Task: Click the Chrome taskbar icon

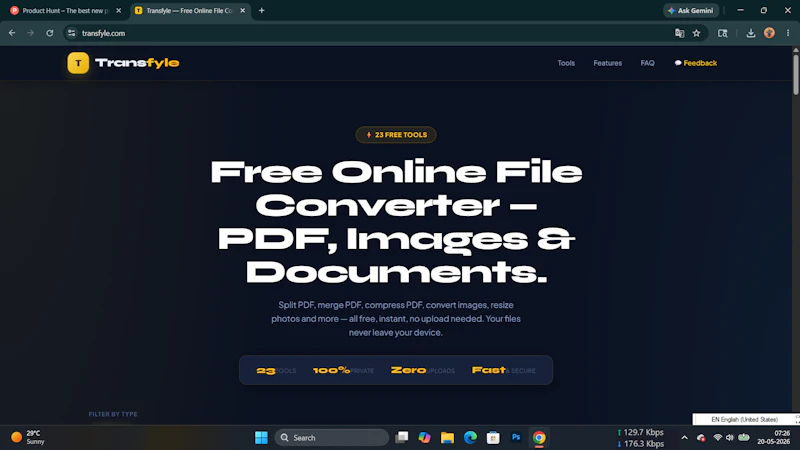Action: coord(539,438)
